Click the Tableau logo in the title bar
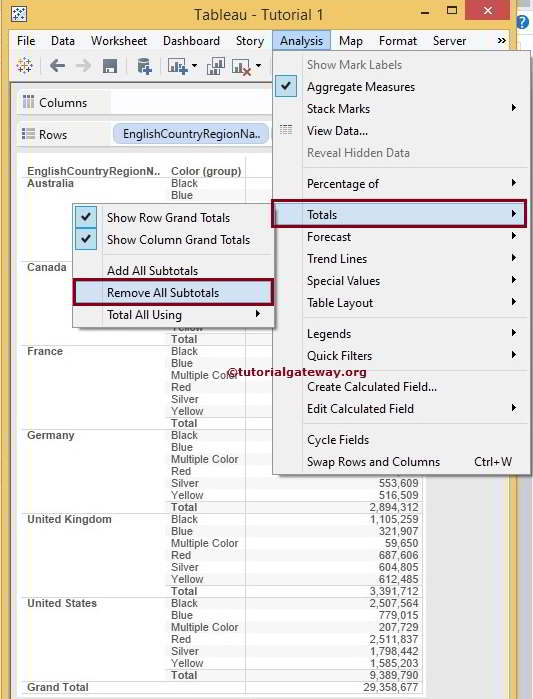The height and width of the screenshot is (699, 533). (19, 14)
